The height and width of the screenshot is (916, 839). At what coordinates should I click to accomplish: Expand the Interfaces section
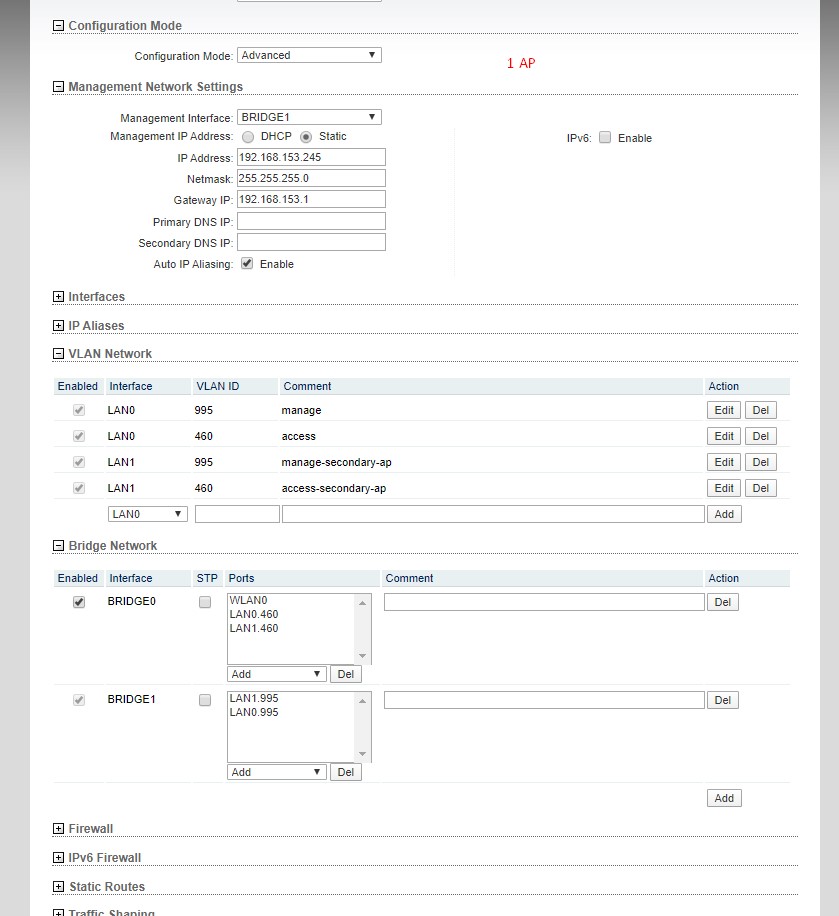point(58,297)
